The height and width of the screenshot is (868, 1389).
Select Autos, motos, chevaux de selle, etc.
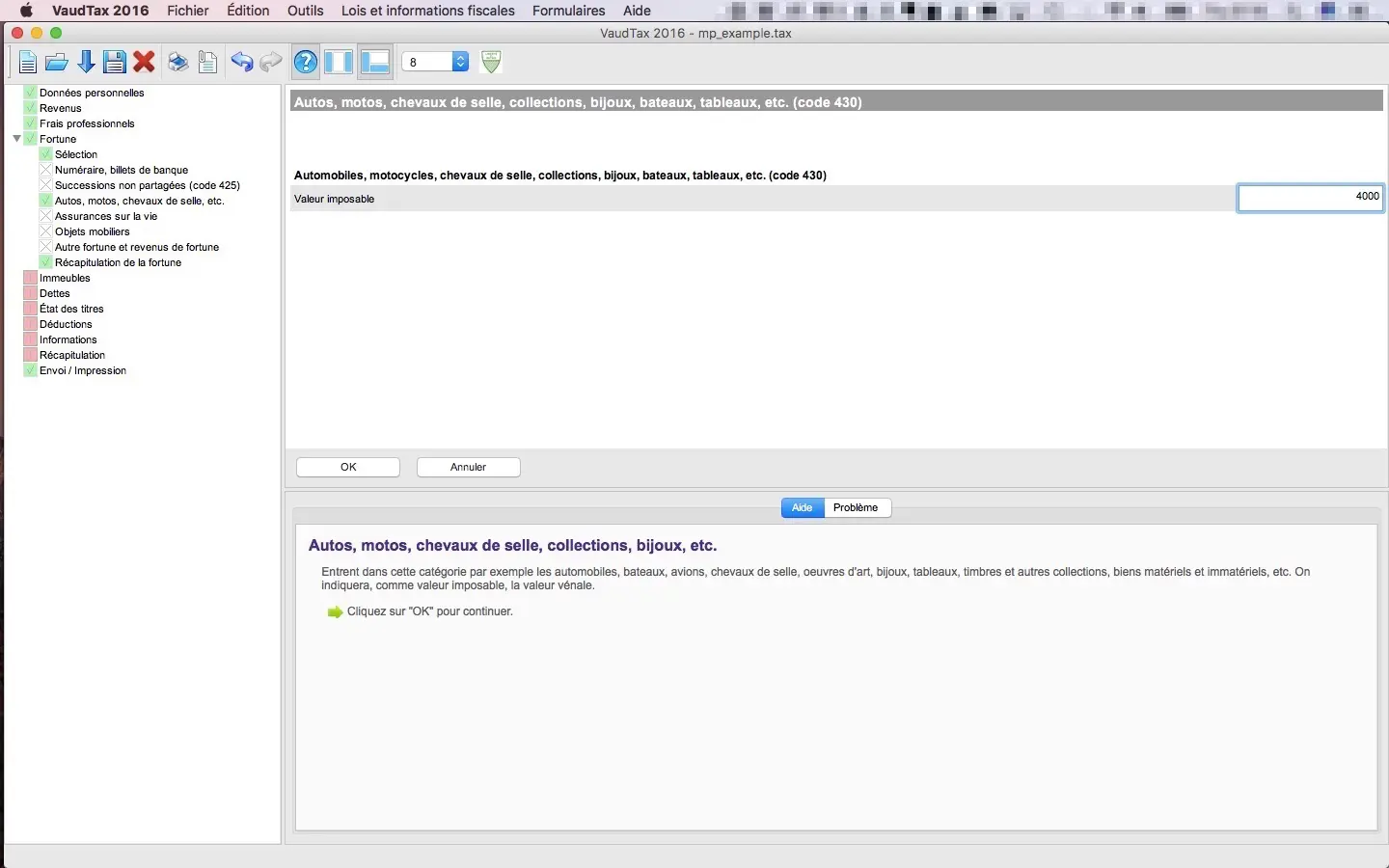tap(140, 201)
